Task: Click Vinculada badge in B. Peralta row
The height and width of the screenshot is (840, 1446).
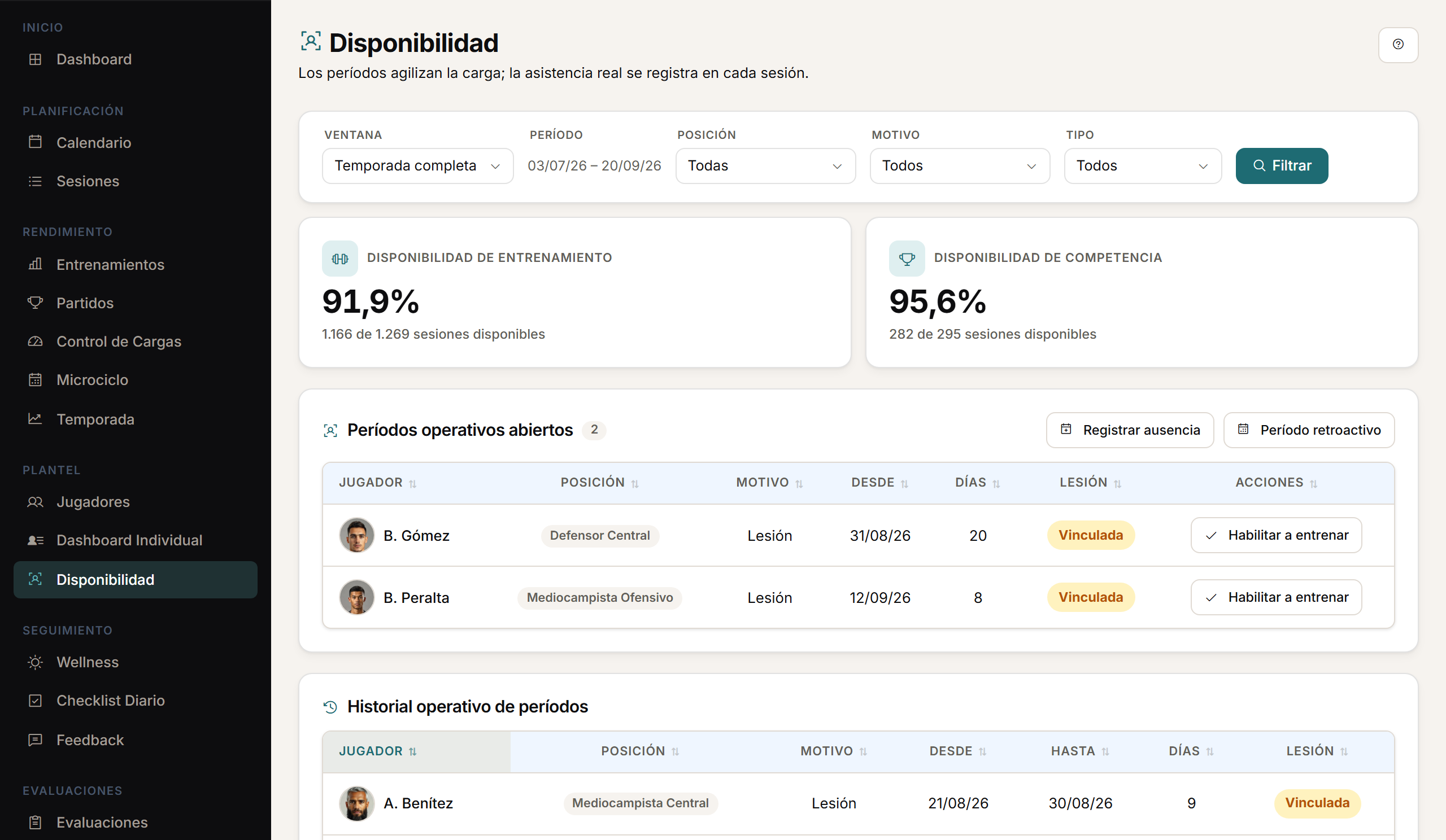Action: coord(1090,597)
